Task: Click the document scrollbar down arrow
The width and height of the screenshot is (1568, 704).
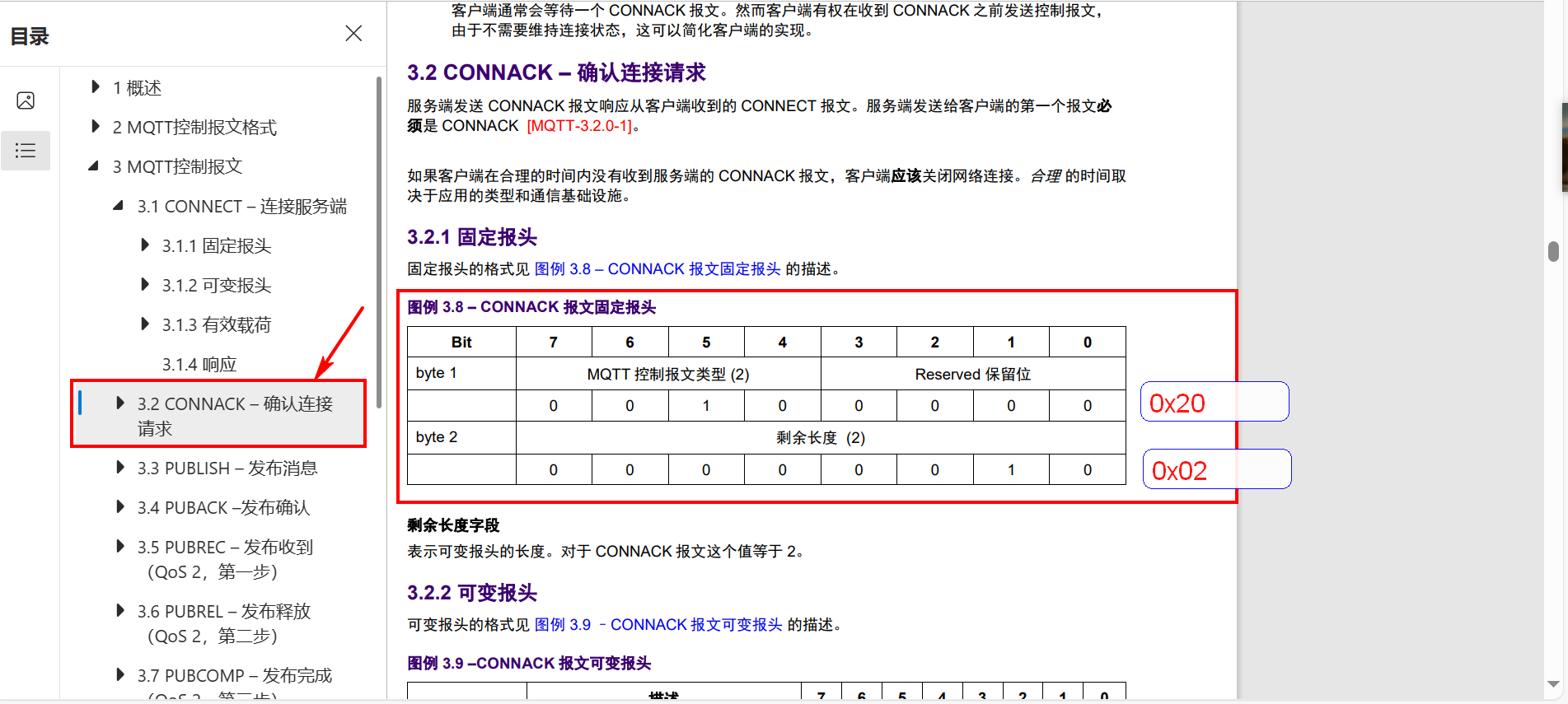Action: (x=1553, y=684)
